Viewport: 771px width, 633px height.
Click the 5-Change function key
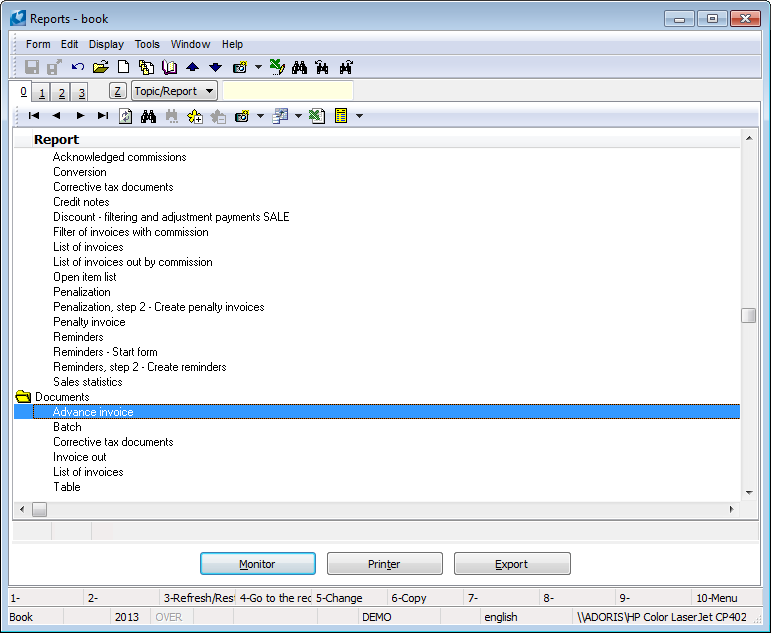click(x=350, y=598)
